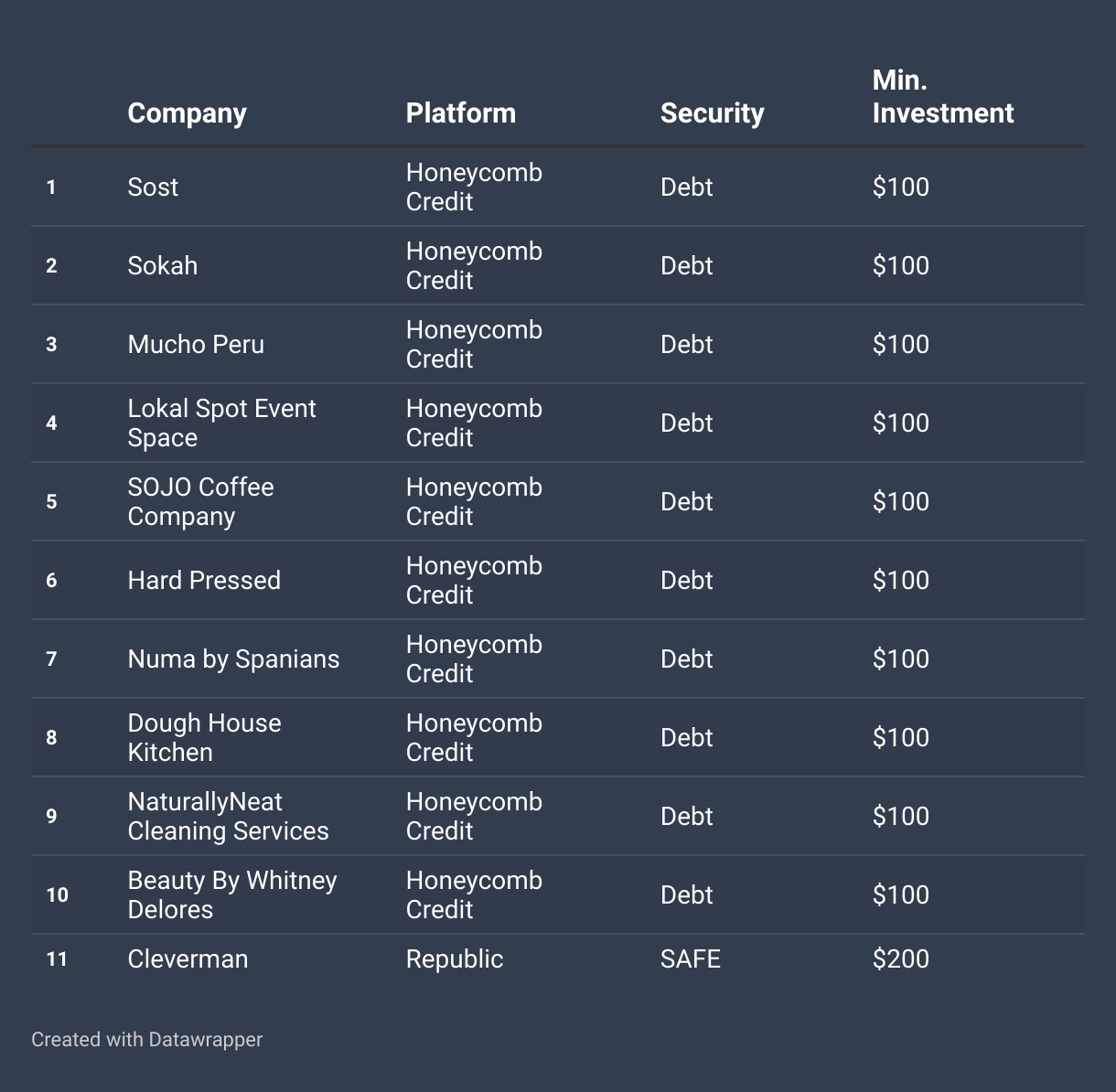Click SOJO Coffee Company cell
The width and height of the screenshot is (1116, 1092).
[200, 501]
